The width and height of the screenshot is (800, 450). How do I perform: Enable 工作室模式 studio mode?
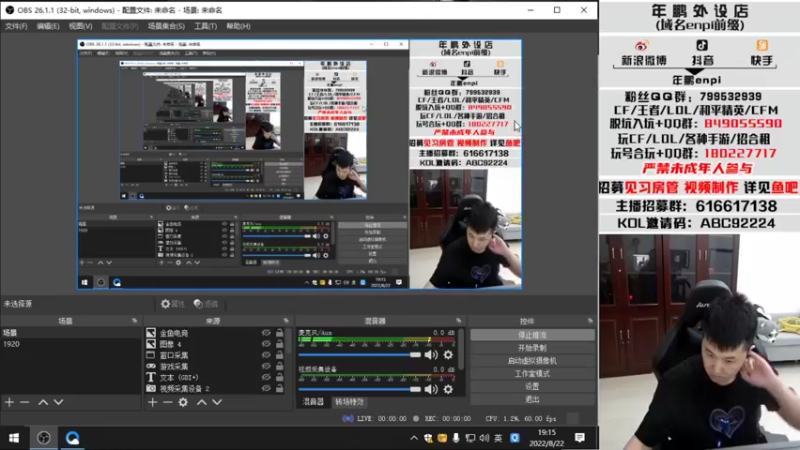(532, 373)
